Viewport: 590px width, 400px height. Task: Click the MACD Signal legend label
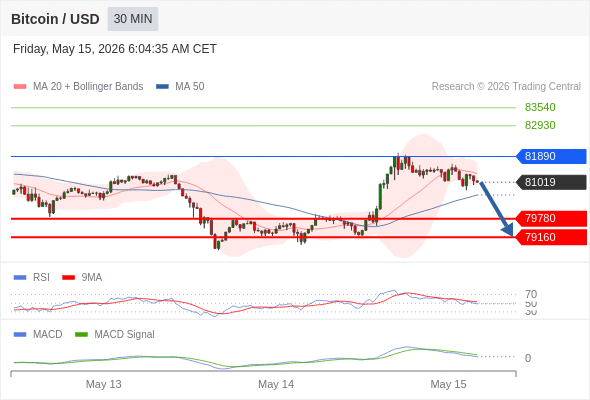tap(125, 335)
